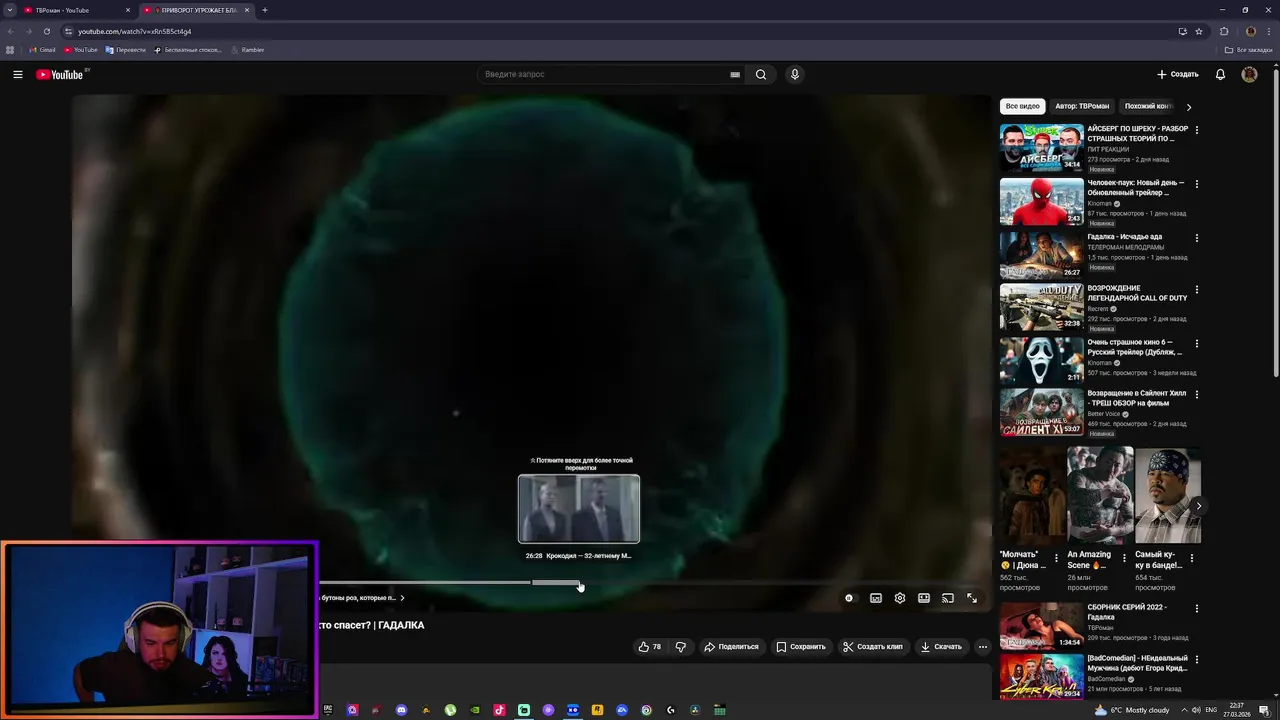Click the Создать button in header
1280x720 pixels.
pyautogui.click(x=1178, y=74)
